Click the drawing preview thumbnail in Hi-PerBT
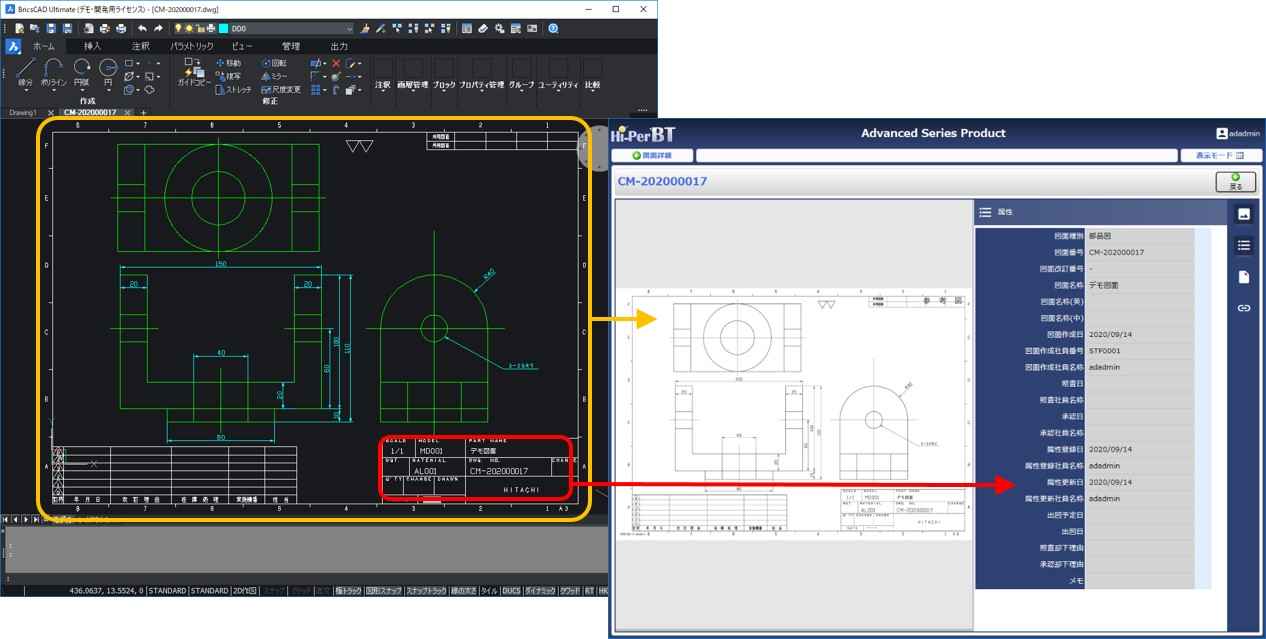 tap(795, 414)
